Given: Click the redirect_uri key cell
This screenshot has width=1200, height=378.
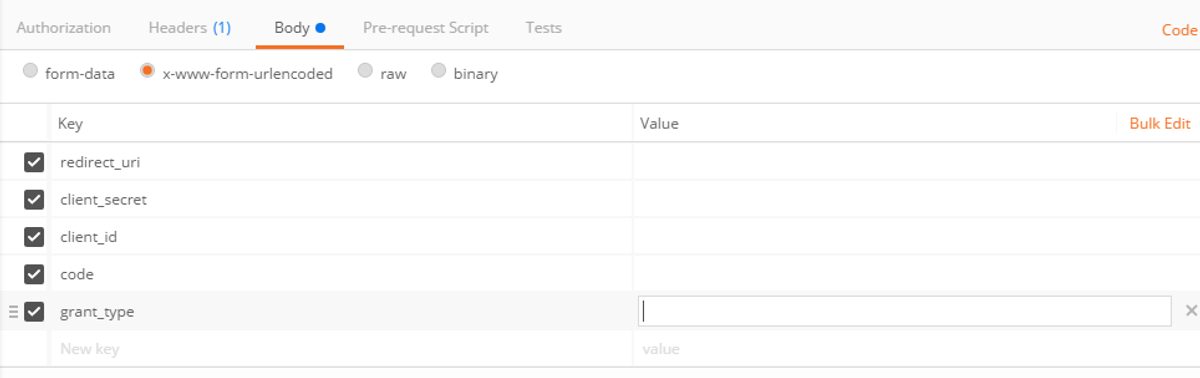Looking at the screenshot, I should point(341,162).
